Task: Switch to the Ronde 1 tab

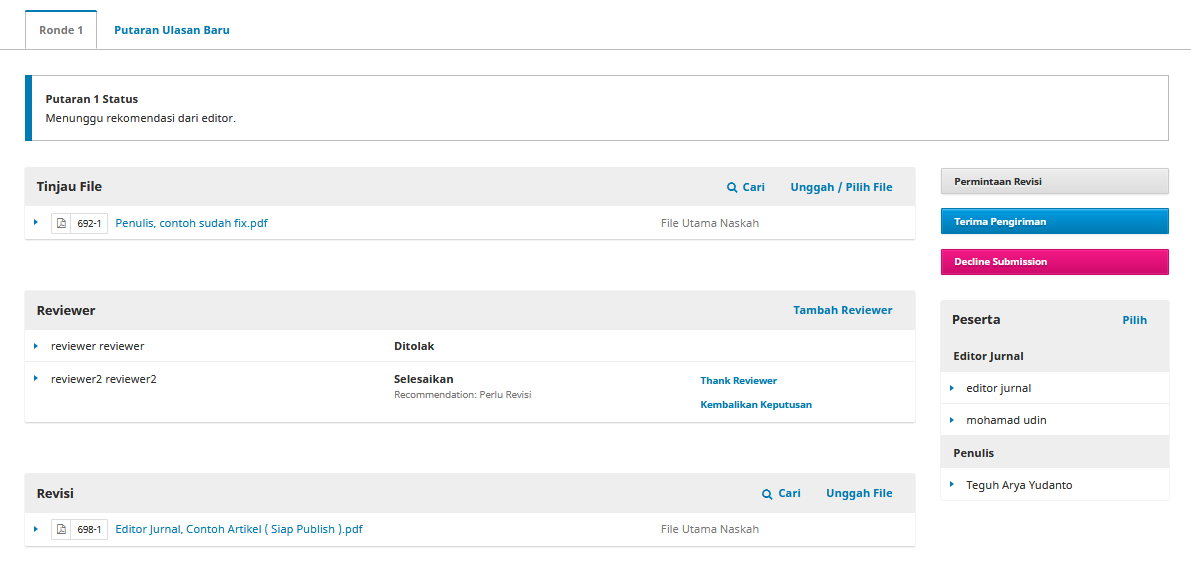Action: point(61,30)
